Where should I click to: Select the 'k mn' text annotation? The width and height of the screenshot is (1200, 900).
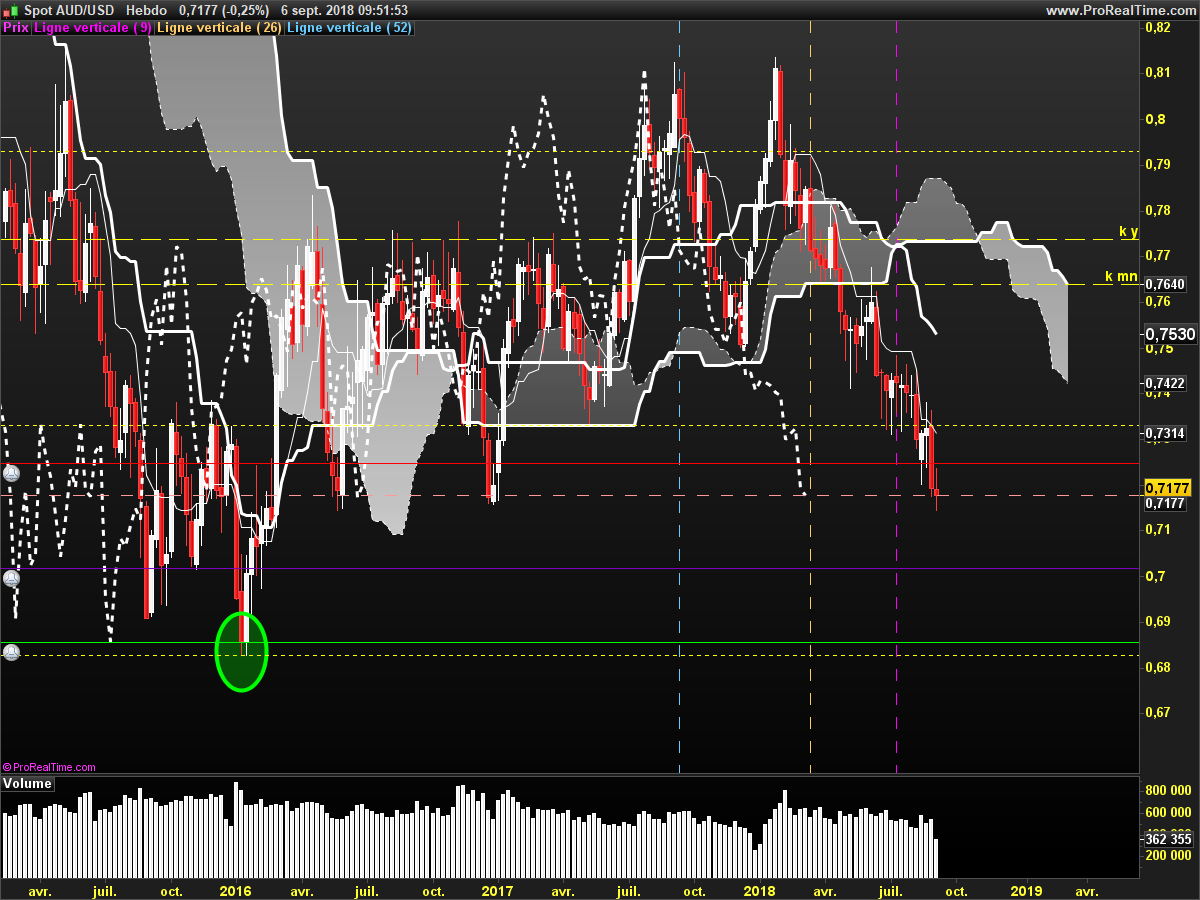tap(1121, 276)
